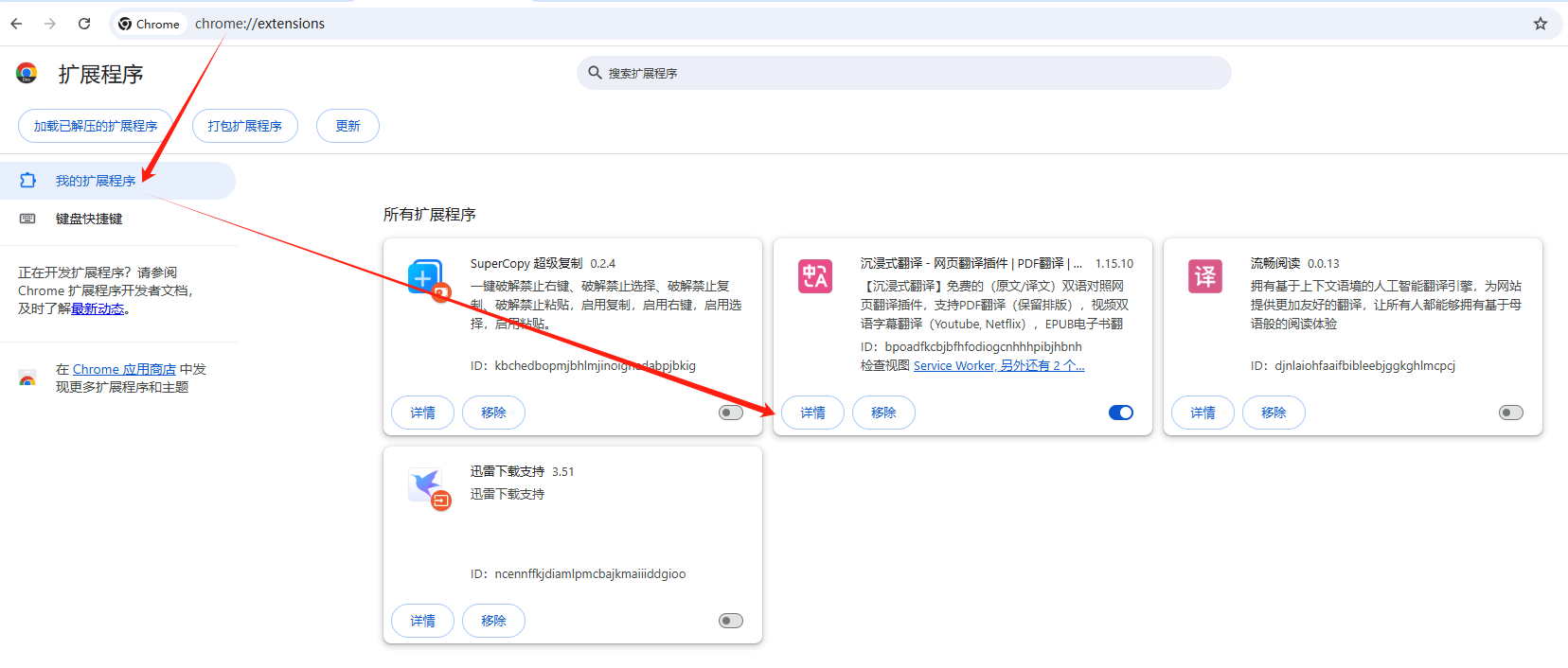This screenshot has height=668, width=1568.
Task: Open 详情 for 迅雷下载支持
Action: 423,621
